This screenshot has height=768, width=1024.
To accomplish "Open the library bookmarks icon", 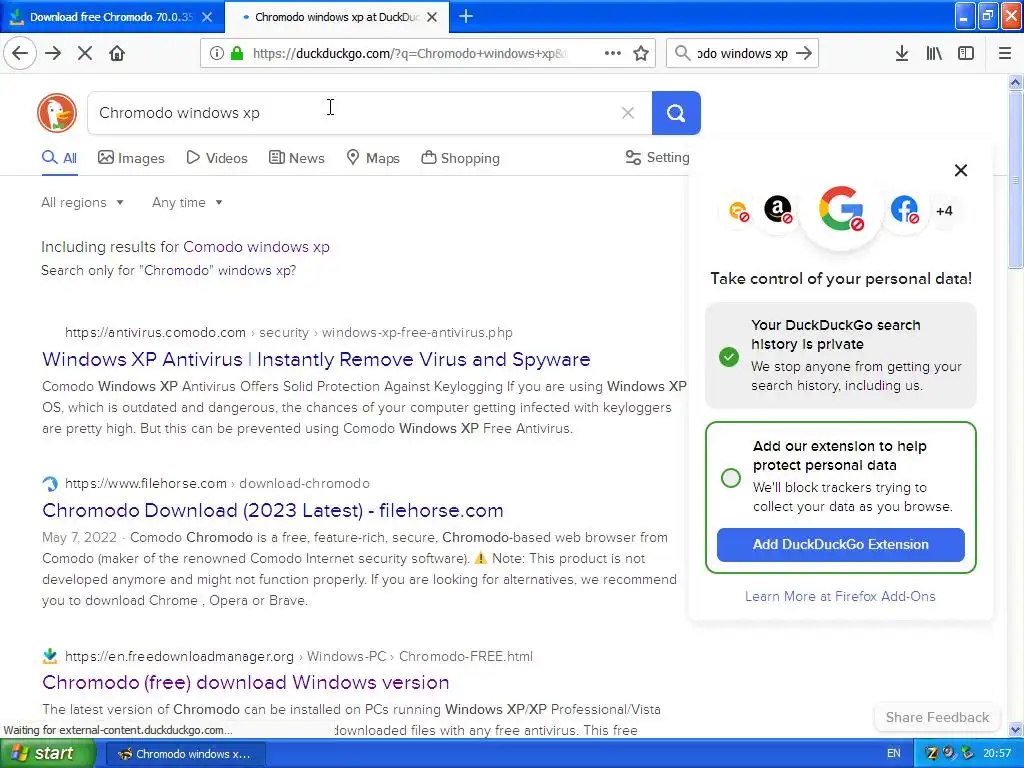I will click(935, 53).
